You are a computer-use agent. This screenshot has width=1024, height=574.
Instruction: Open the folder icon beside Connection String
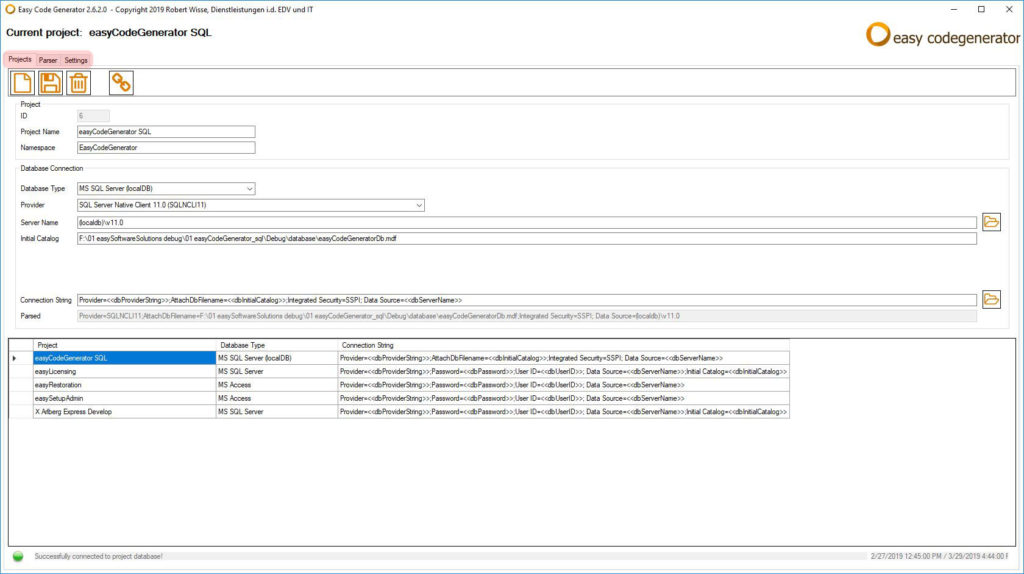coord(991,300)
